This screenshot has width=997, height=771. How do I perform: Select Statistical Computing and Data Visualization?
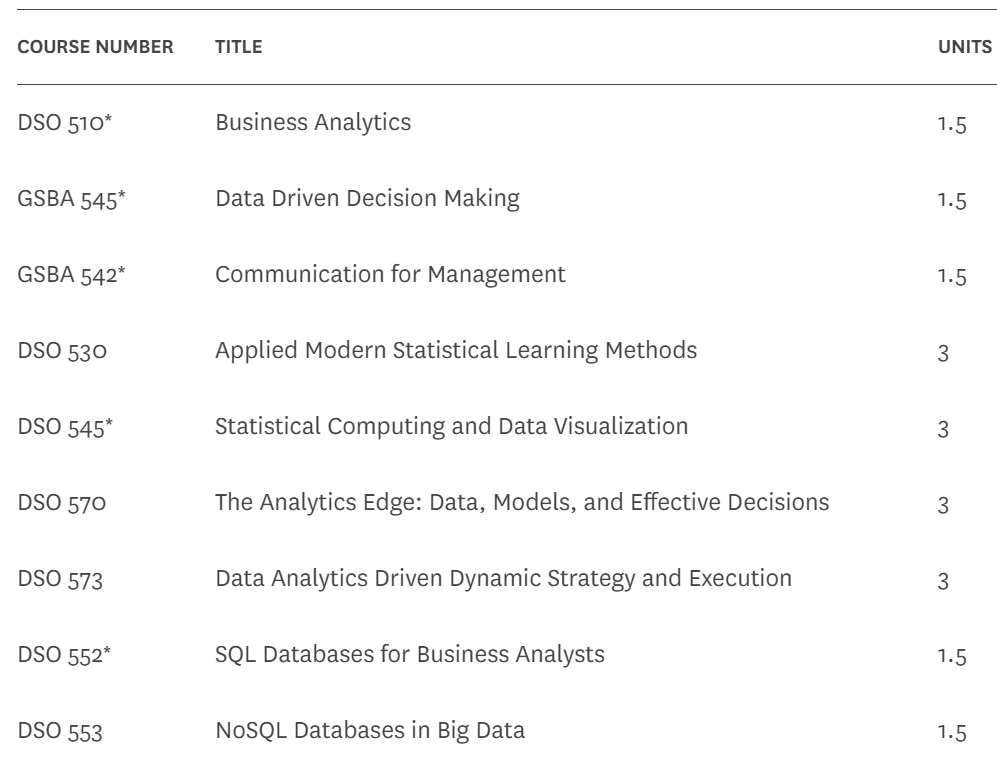click(x=452, y=427)
